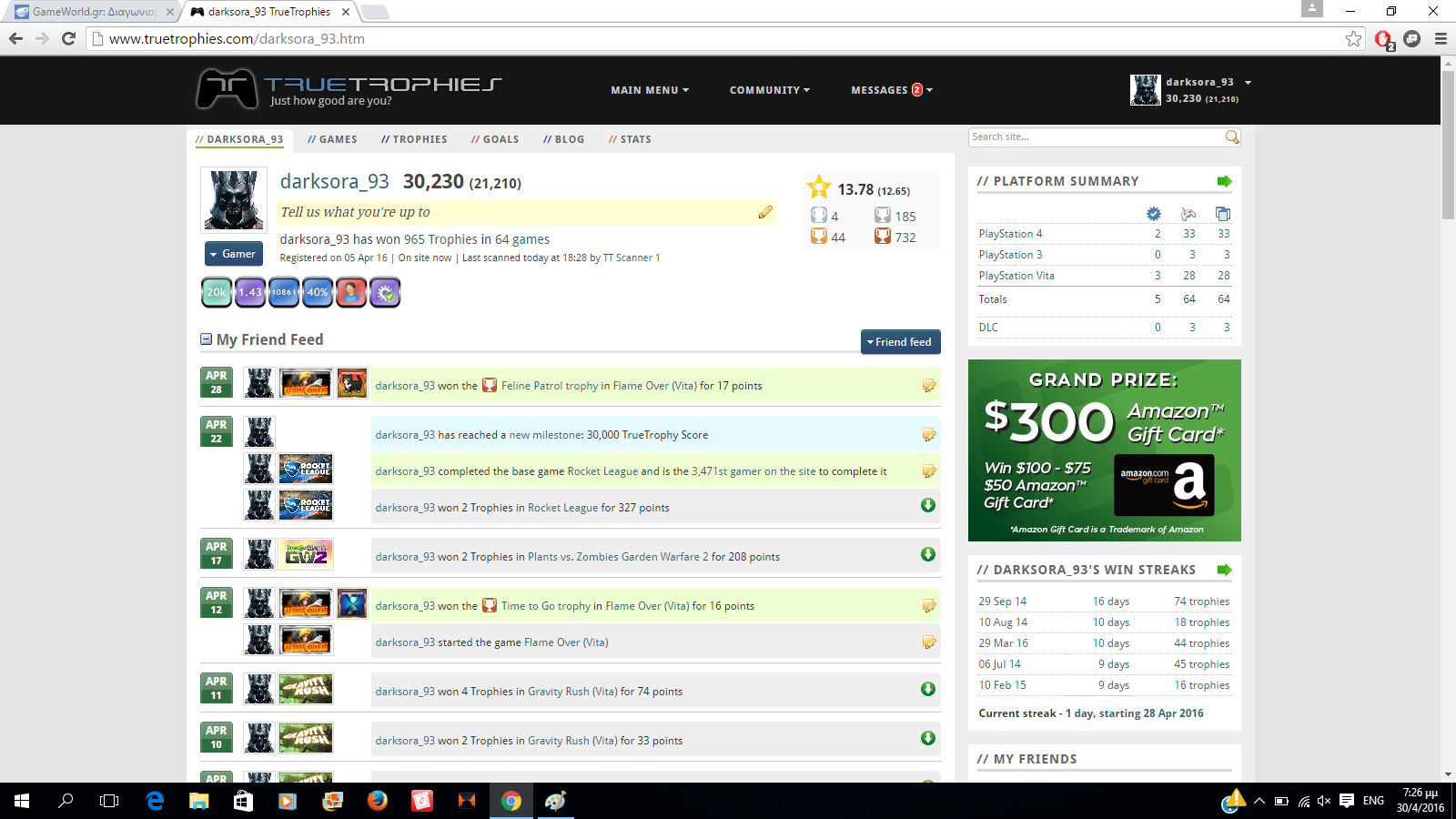The width and height of the screenshot is (1456, 819).
Task: Click the silver trophy count icon
Action: pyautogui.click(x=883, y=216)
